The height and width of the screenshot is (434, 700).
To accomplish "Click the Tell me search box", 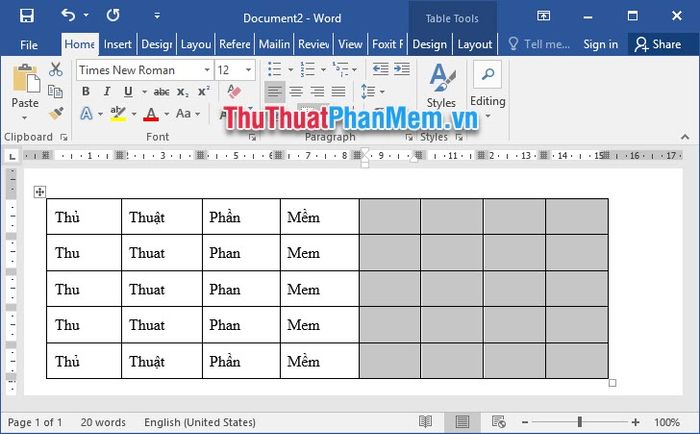I will pyautogui.click(x=539, y=44).
